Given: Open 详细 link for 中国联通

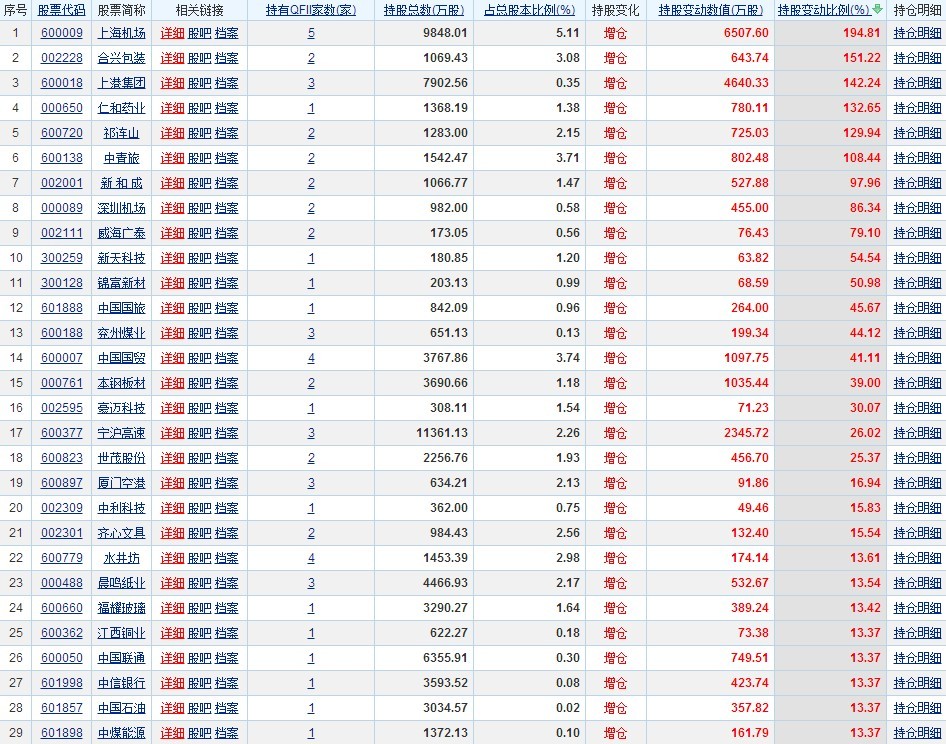Looking at the screenshot, I should (x=172, y=658).
